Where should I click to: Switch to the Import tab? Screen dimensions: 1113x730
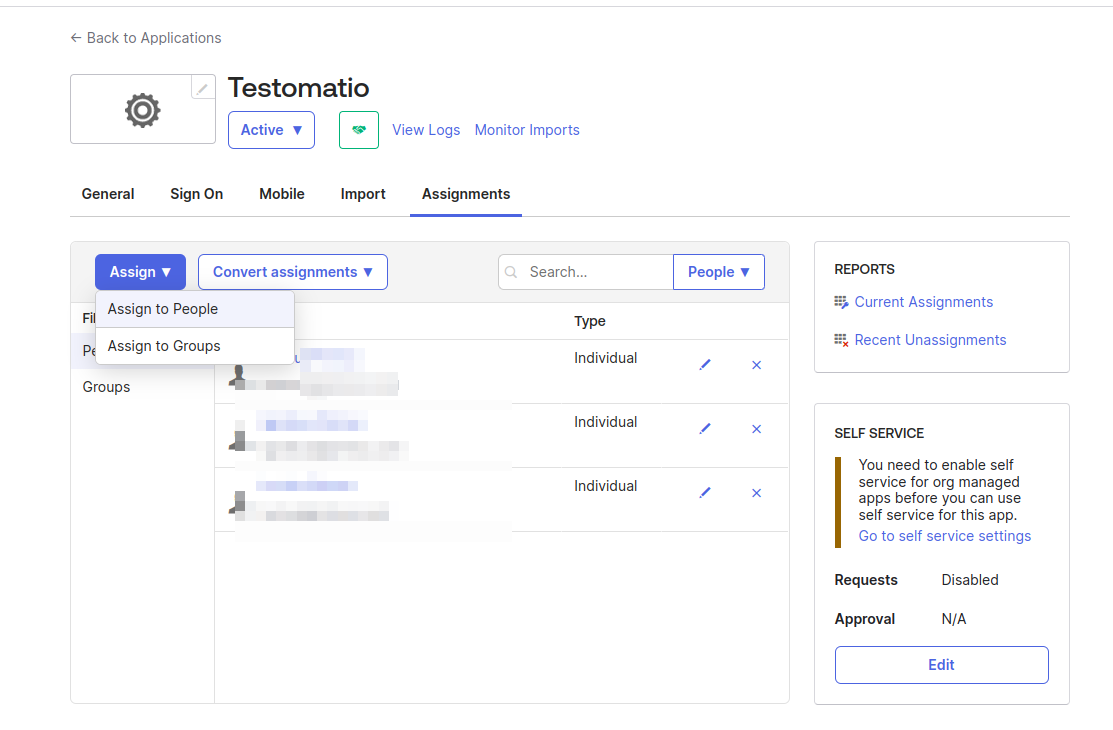pos(362,194)
